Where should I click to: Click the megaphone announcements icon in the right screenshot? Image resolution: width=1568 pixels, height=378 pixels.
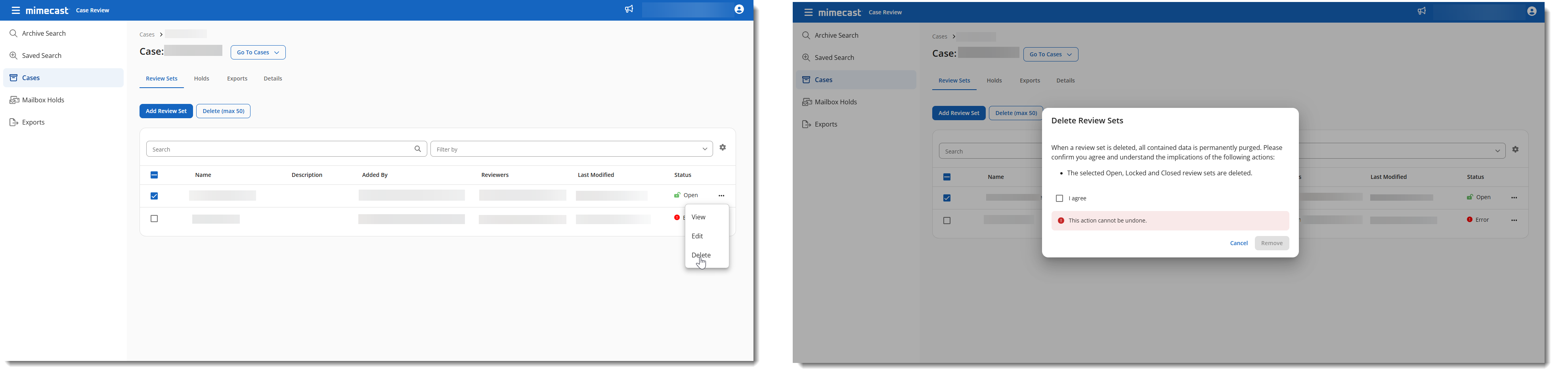click(1421, 12)
